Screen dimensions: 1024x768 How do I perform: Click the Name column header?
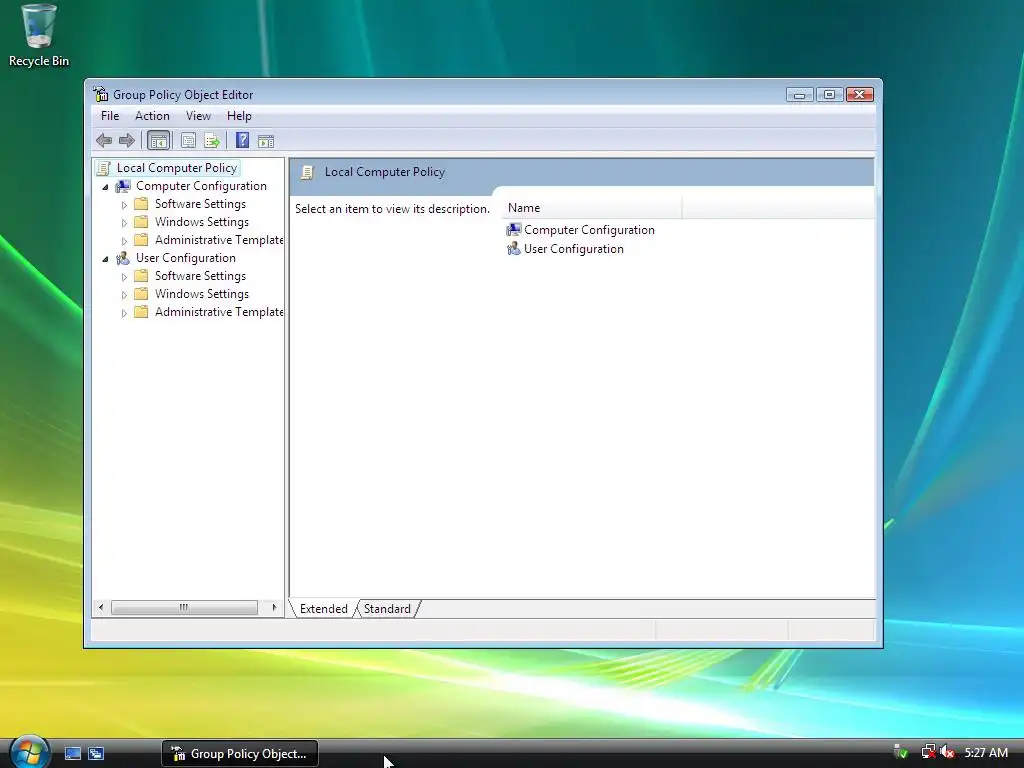tap(592, 208)
